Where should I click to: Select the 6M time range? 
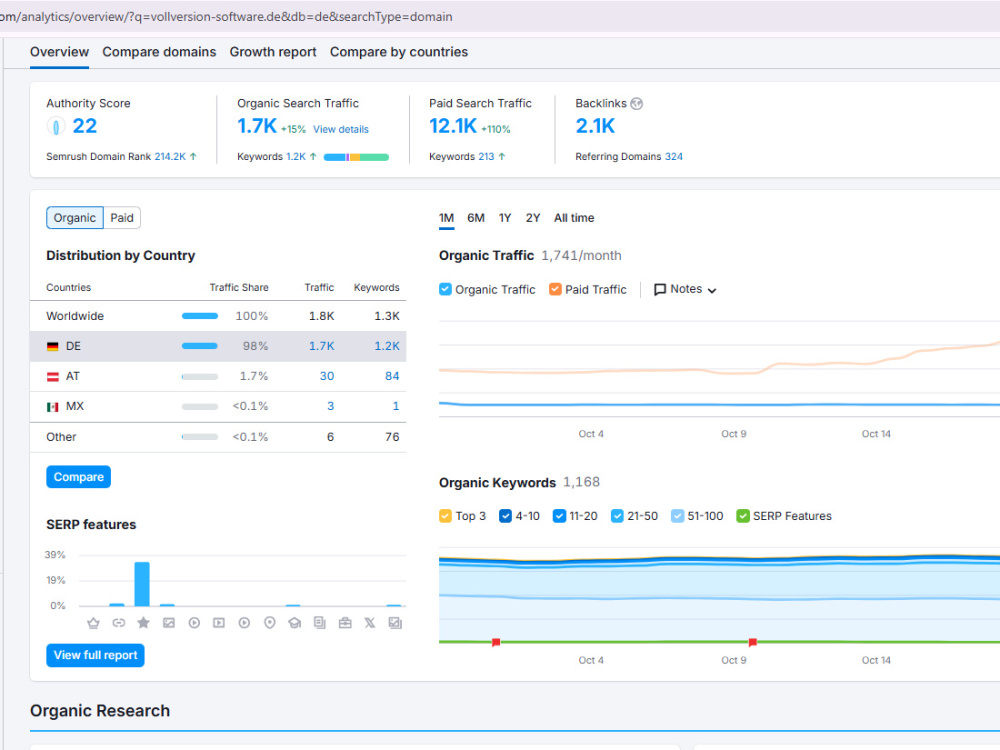(476, 218)
